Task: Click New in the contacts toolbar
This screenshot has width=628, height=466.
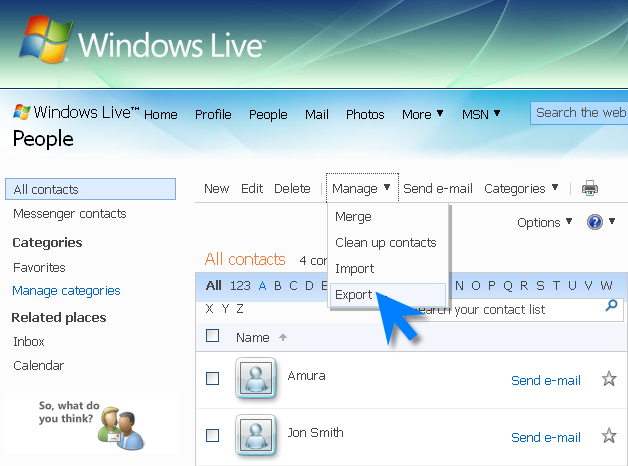Action: pos(216,188)
